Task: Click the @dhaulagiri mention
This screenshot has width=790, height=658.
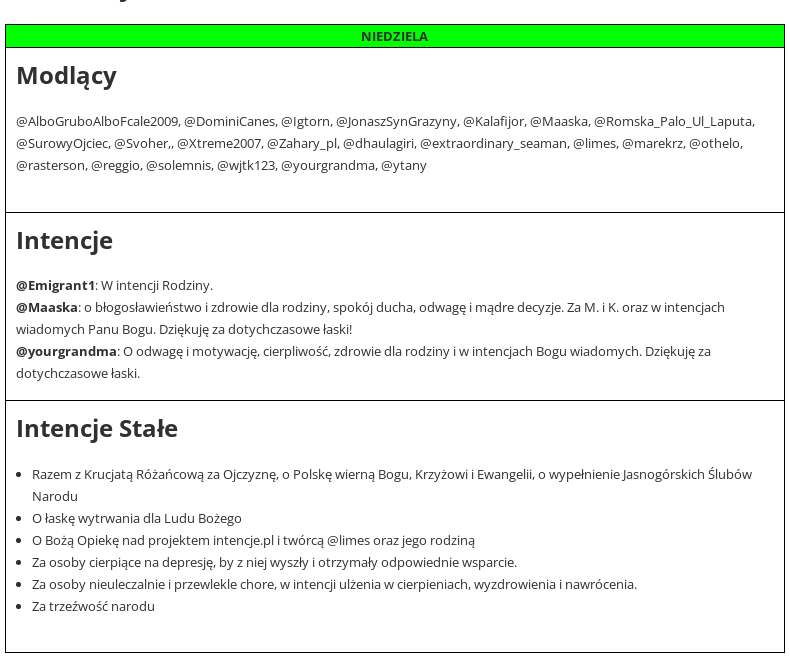Action: click(378, 144)
